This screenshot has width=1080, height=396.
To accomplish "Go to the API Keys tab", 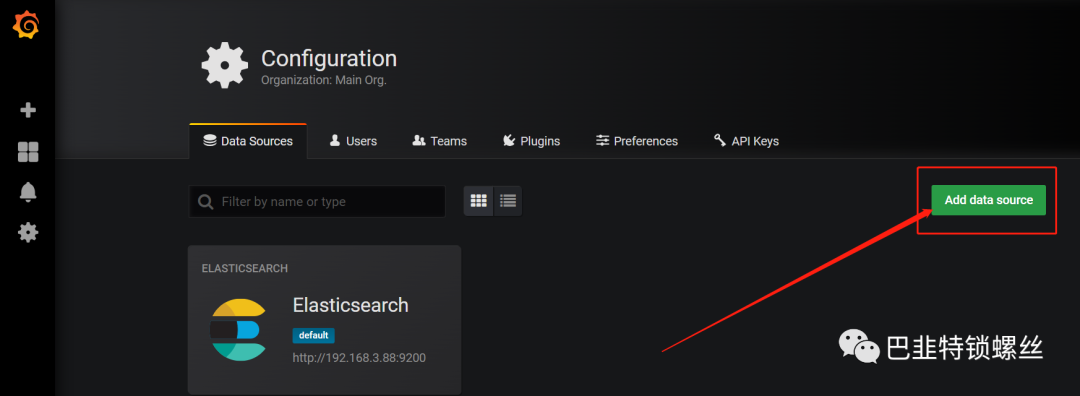I will pos(747,141).
